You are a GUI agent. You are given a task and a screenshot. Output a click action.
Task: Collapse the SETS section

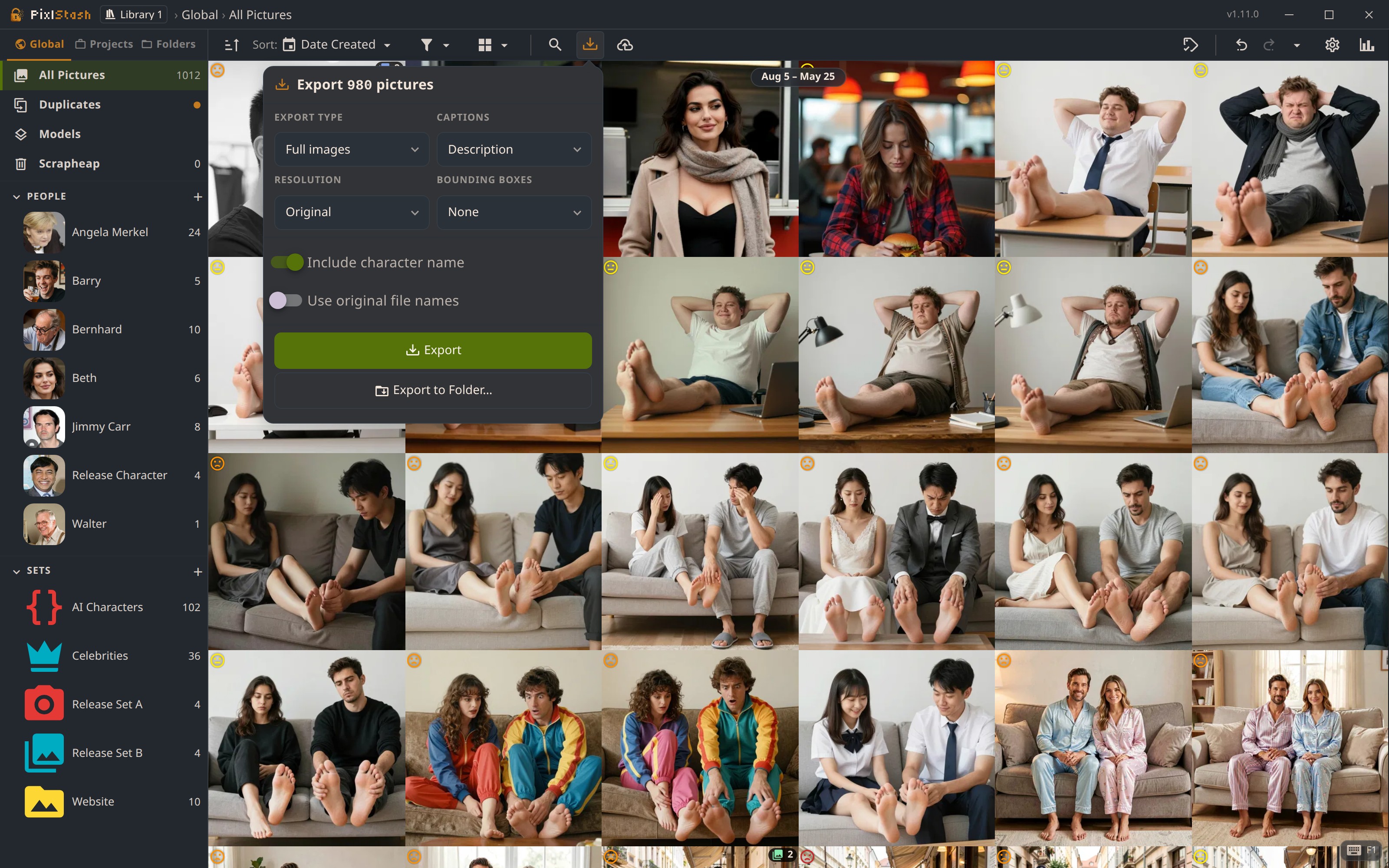(16, 571)
